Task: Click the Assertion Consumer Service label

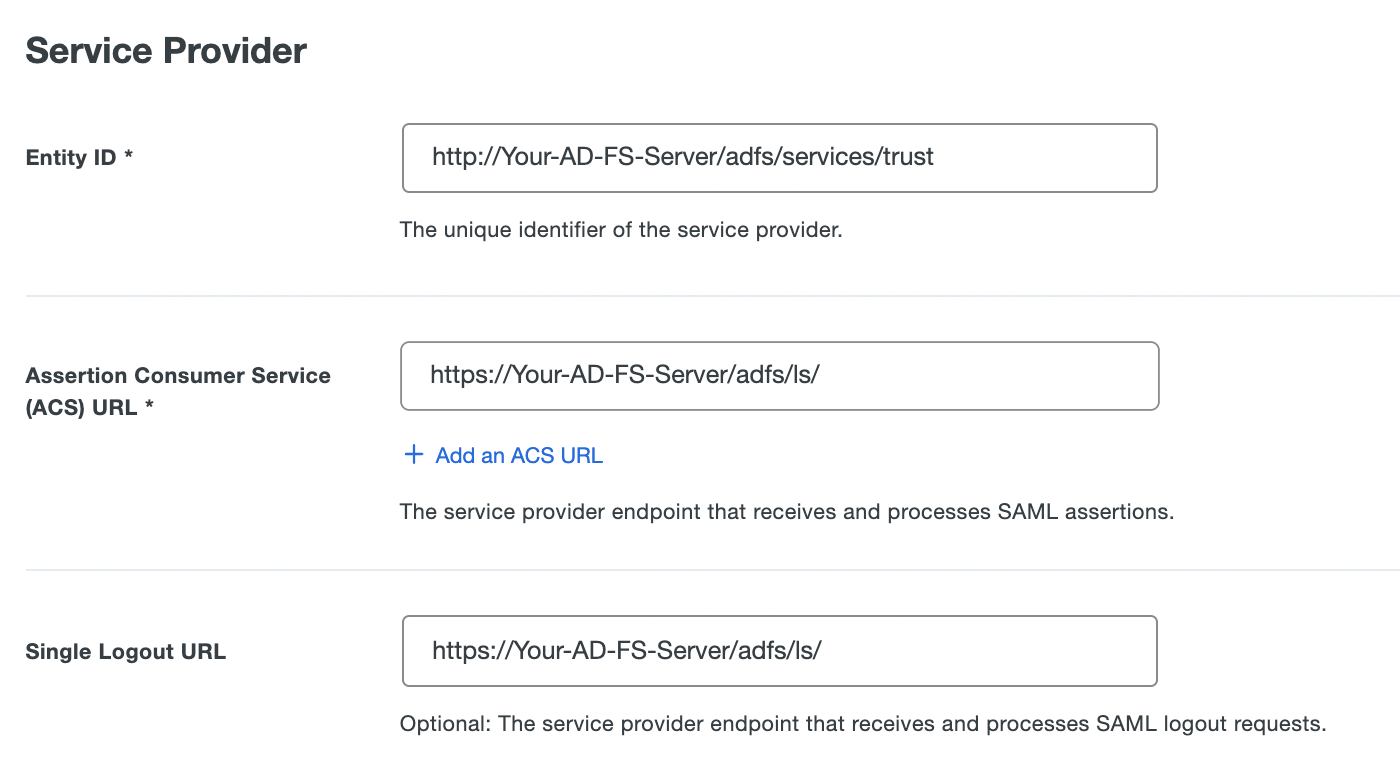Action: coord(177,375)
